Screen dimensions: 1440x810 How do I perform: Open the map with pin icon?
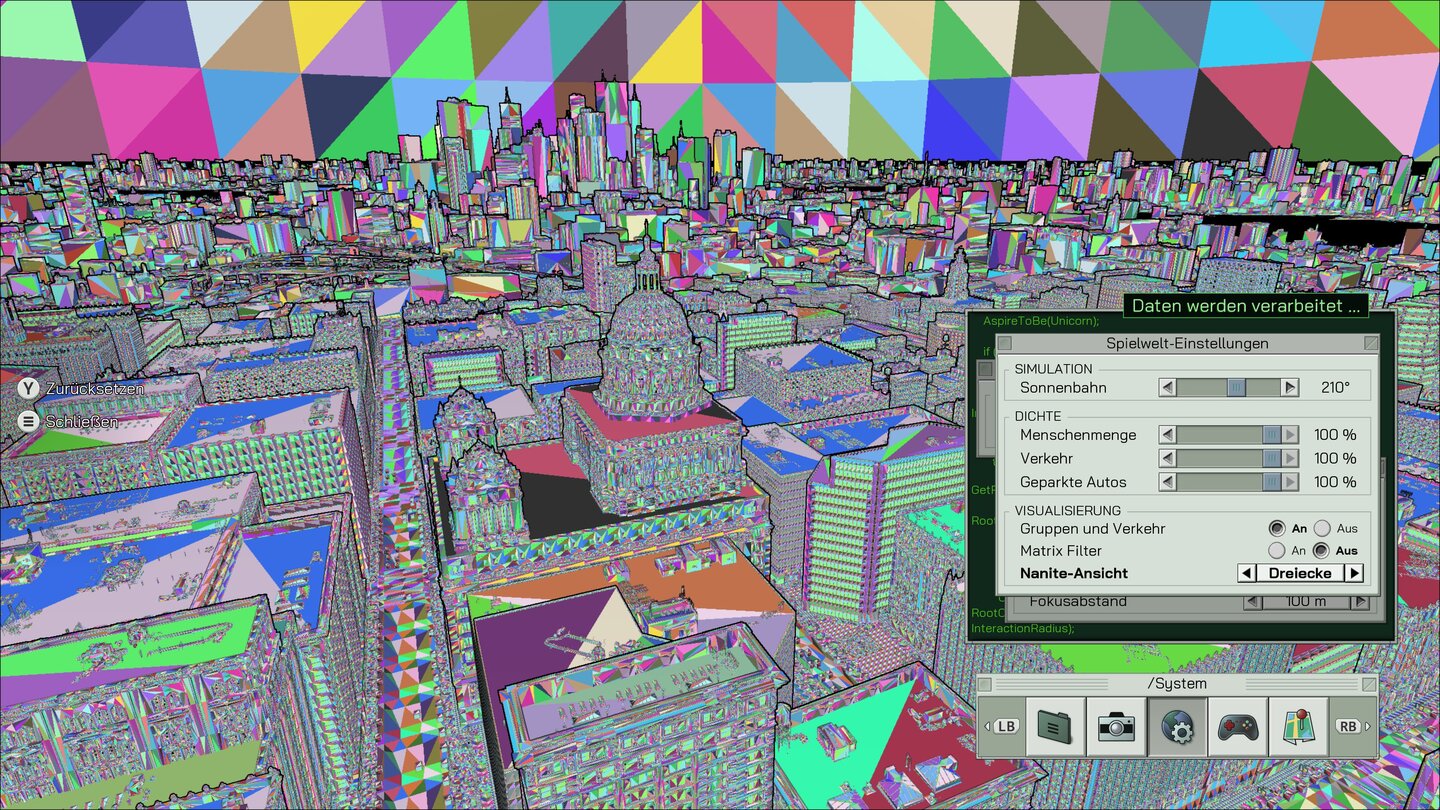pyautogui.click(x=1297, y=727)
